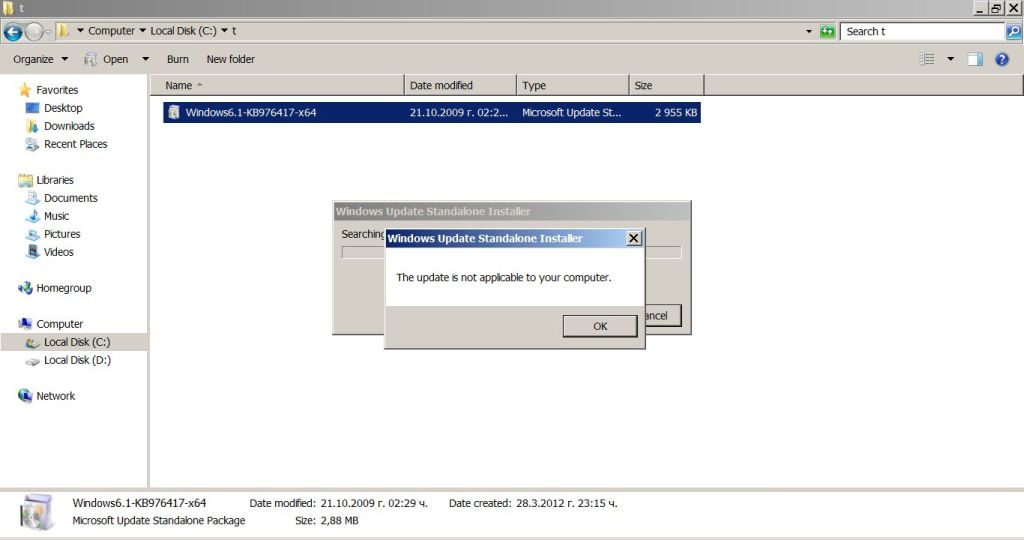
Task: Open the view options dropdown arrow
Action: pyautogui.click(x=950, y=59)
